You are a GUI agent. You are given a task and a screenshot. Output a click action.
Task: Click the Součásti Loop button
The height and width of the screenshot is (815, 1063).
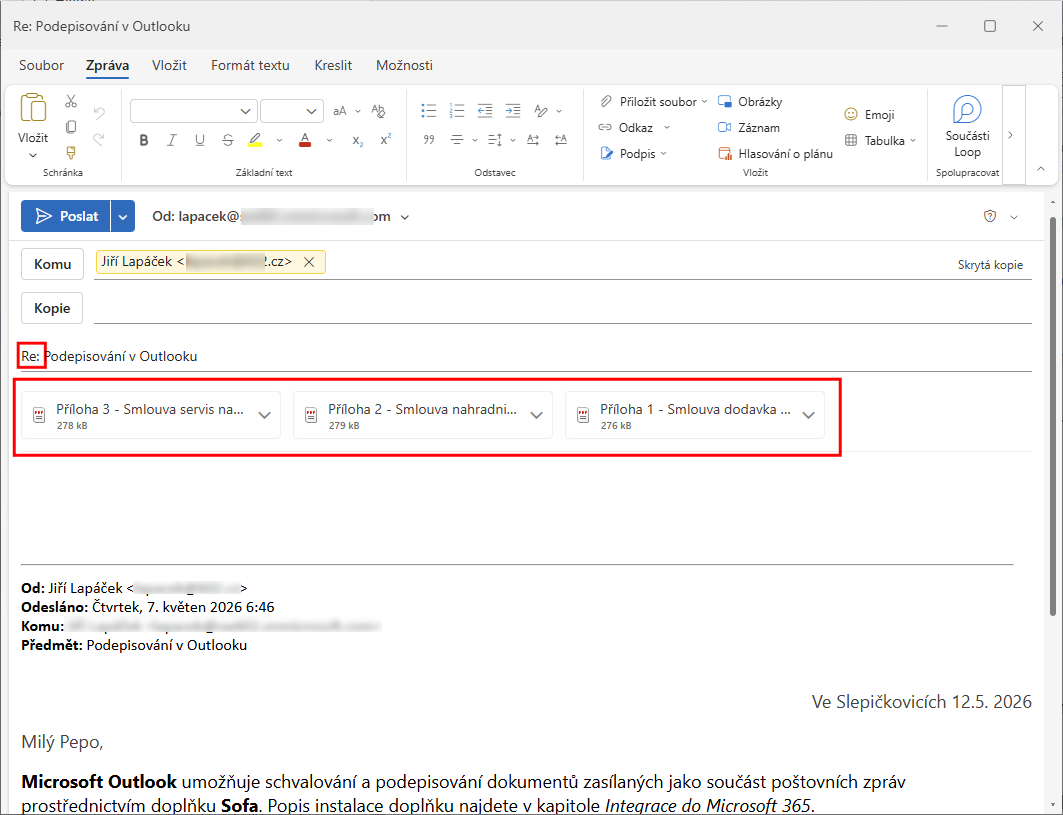pyautogui.click(x=967, y=127)
